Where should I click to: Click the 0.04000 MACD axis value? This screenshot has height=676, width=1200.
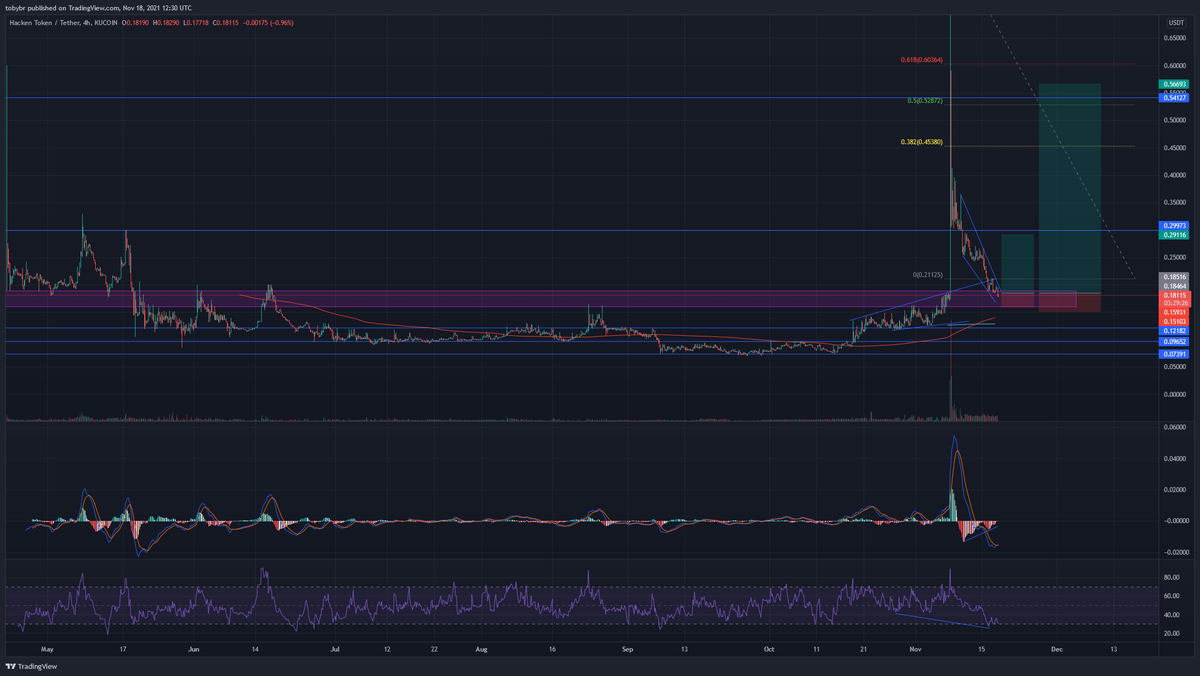(x=1174, y=459)
